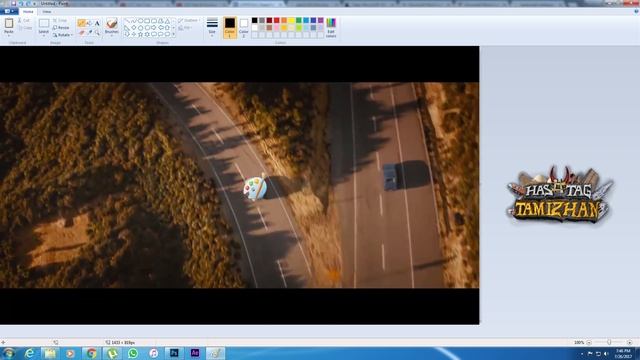
Task: Choose the Triangle shape in Shapes gallery
Action: [167, 21]
